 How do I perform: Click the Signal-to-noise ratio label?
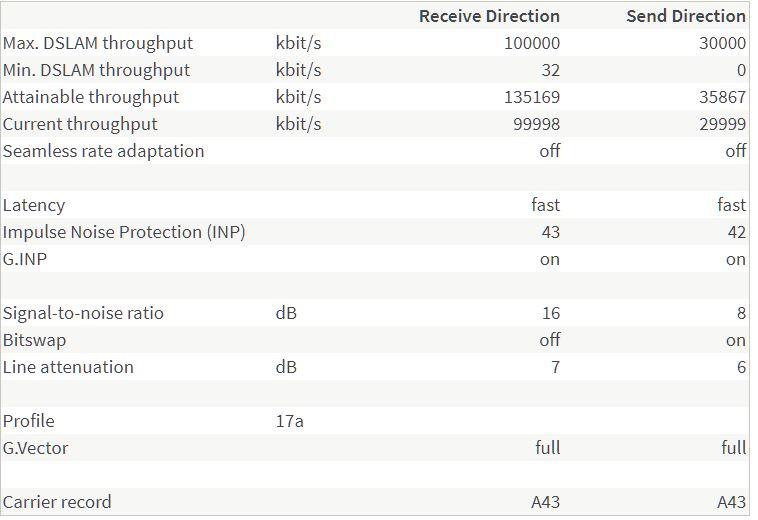83,313
